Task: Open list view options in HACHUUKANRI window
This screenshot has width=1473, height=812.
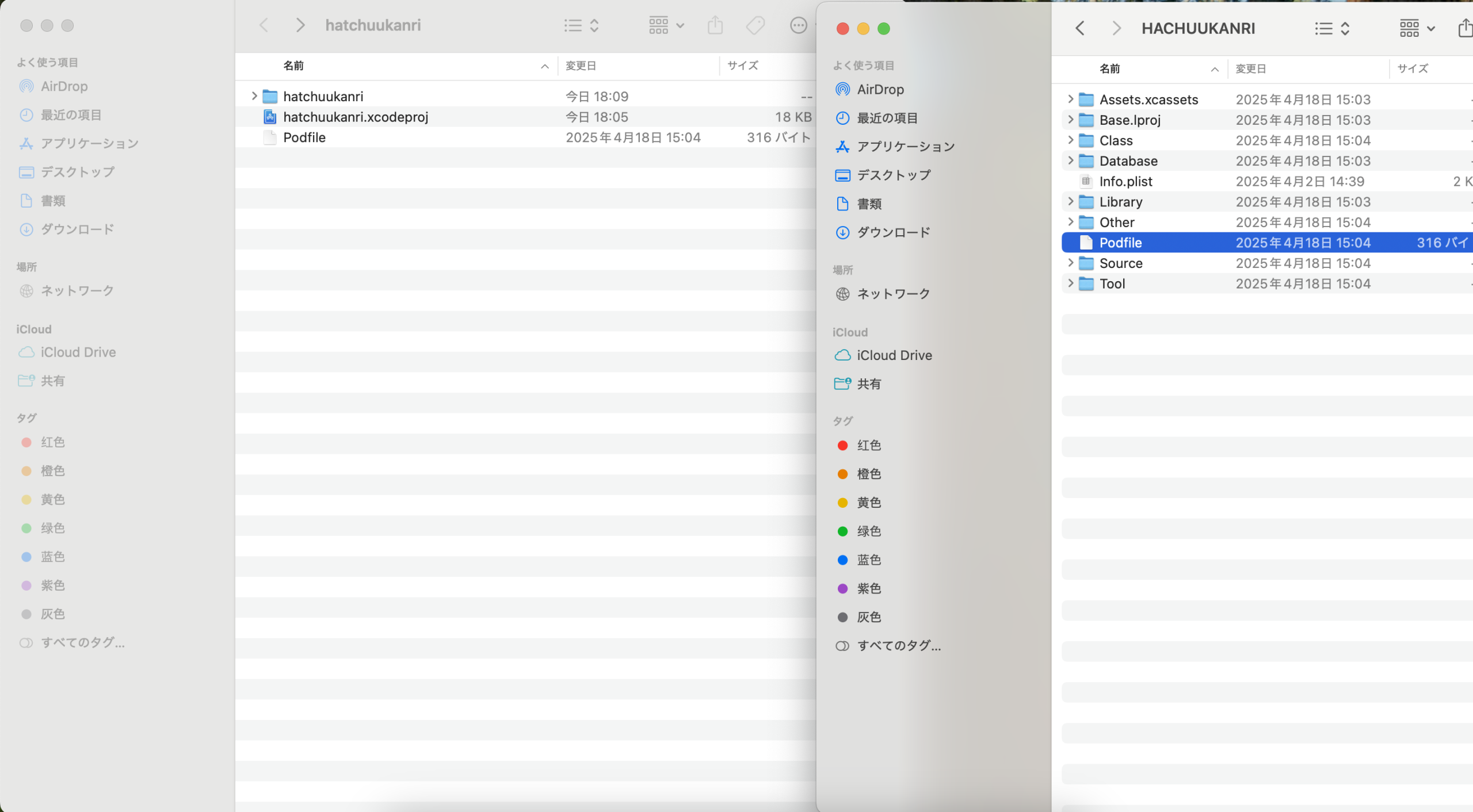Action: pyautogui.click(x=1332, y=28)
